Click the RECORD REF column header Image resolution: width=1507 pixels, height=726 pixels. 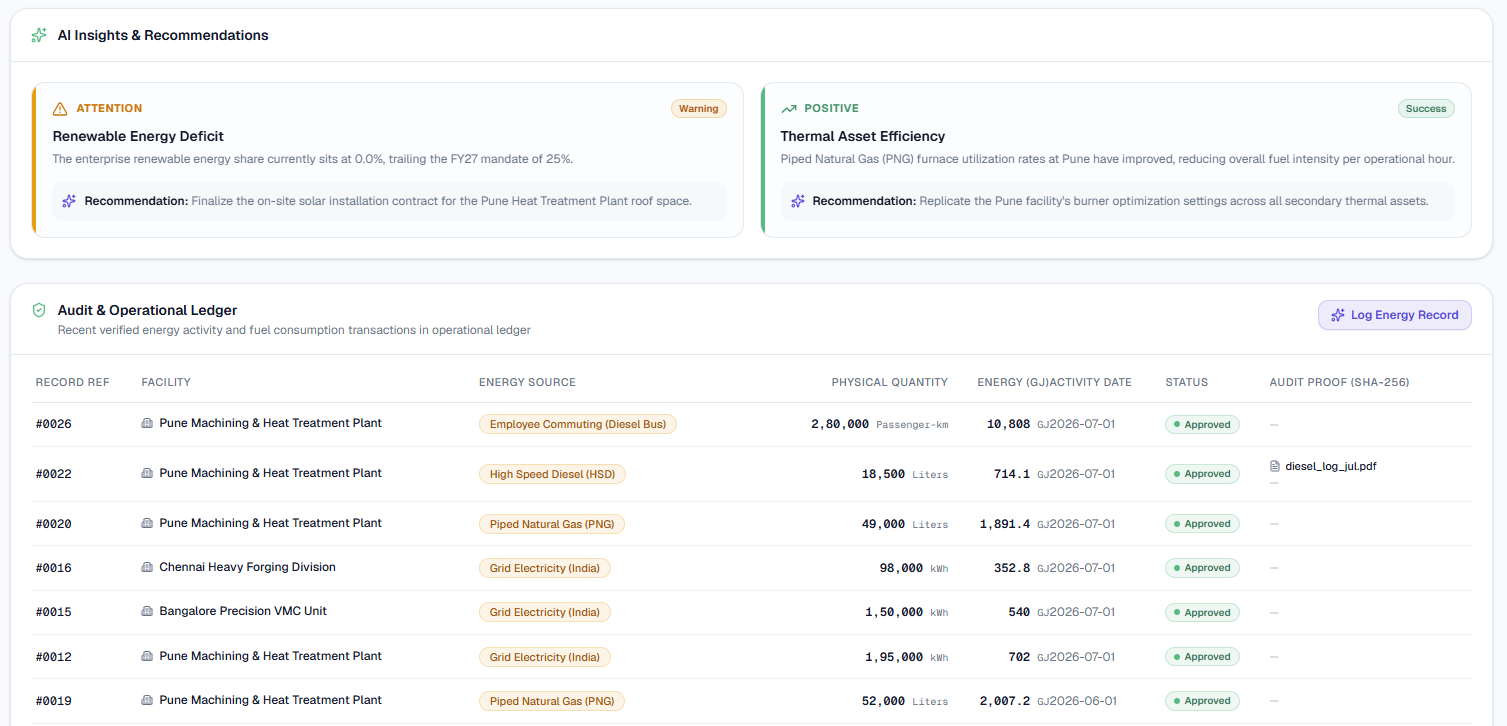(x=73, y=382)
